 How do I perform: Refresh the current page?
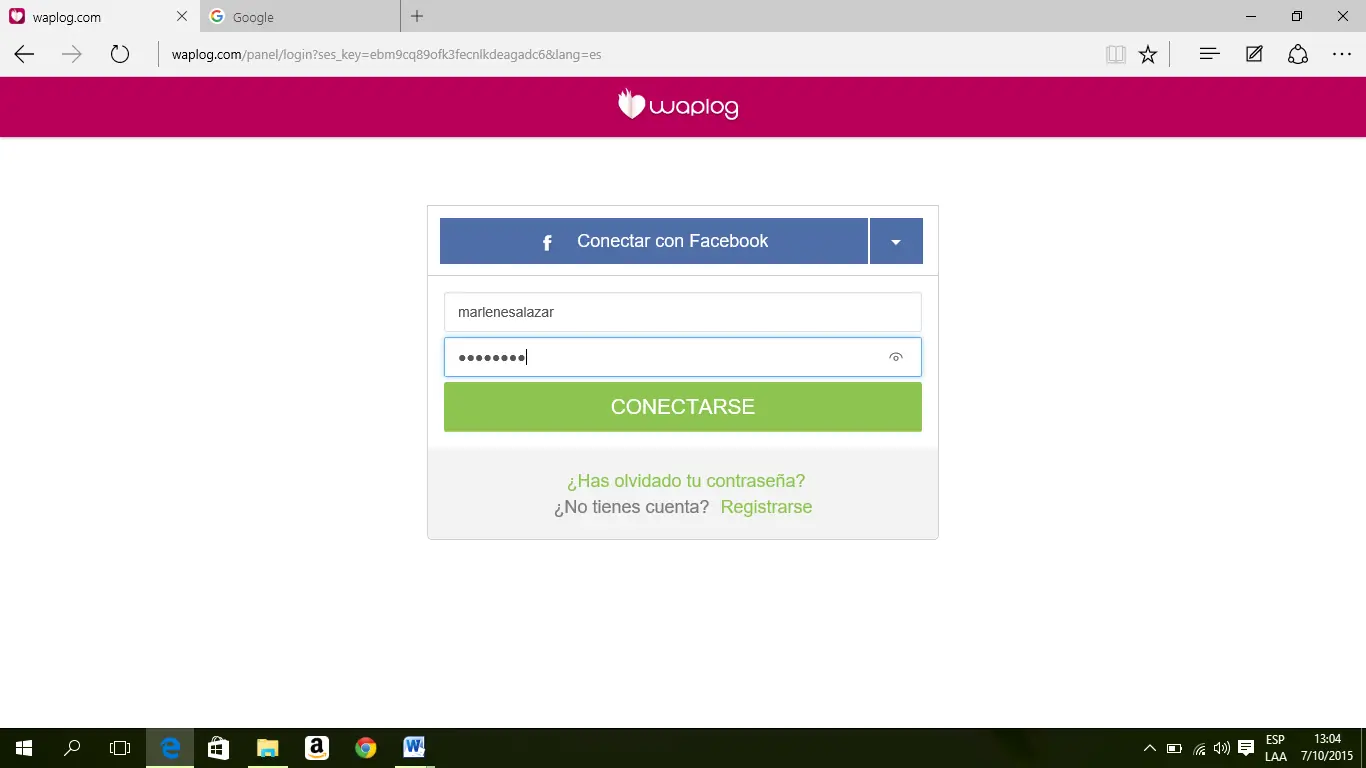coord(120,54)
